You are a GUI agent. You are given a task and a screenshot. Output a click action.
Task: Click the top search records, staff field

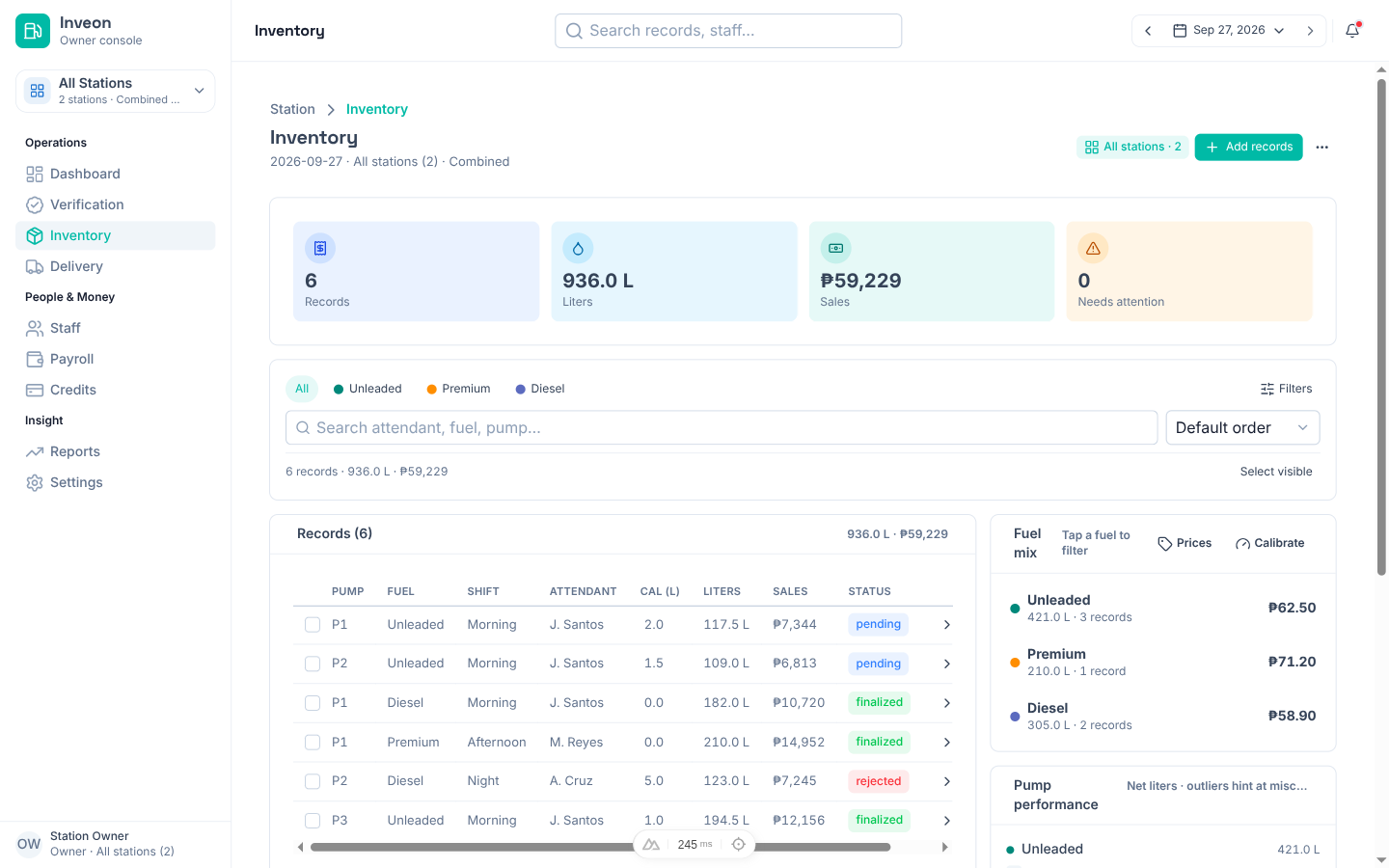728,31
